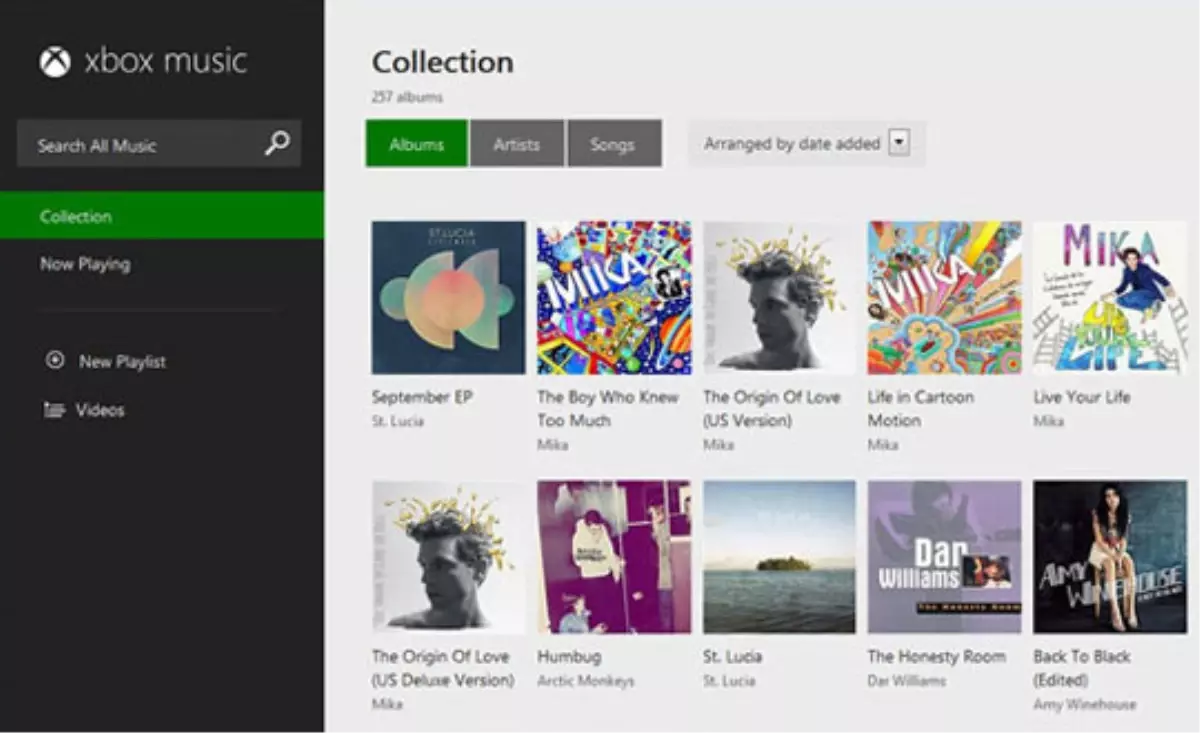Click the 'Dar Williams' artist name

[907, 681]
